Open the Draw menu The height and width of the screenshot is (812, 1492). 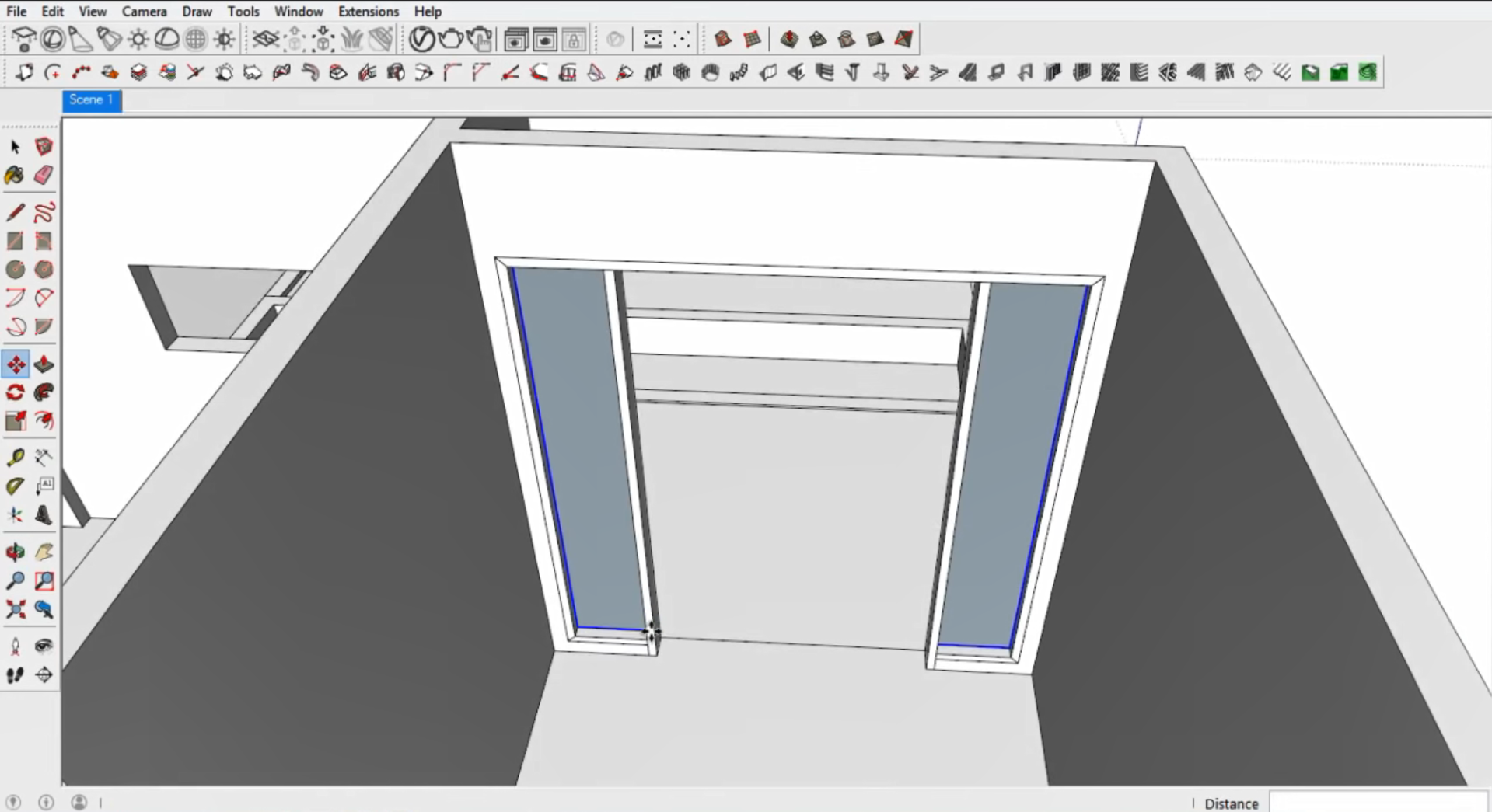click(x=197, y=12)
